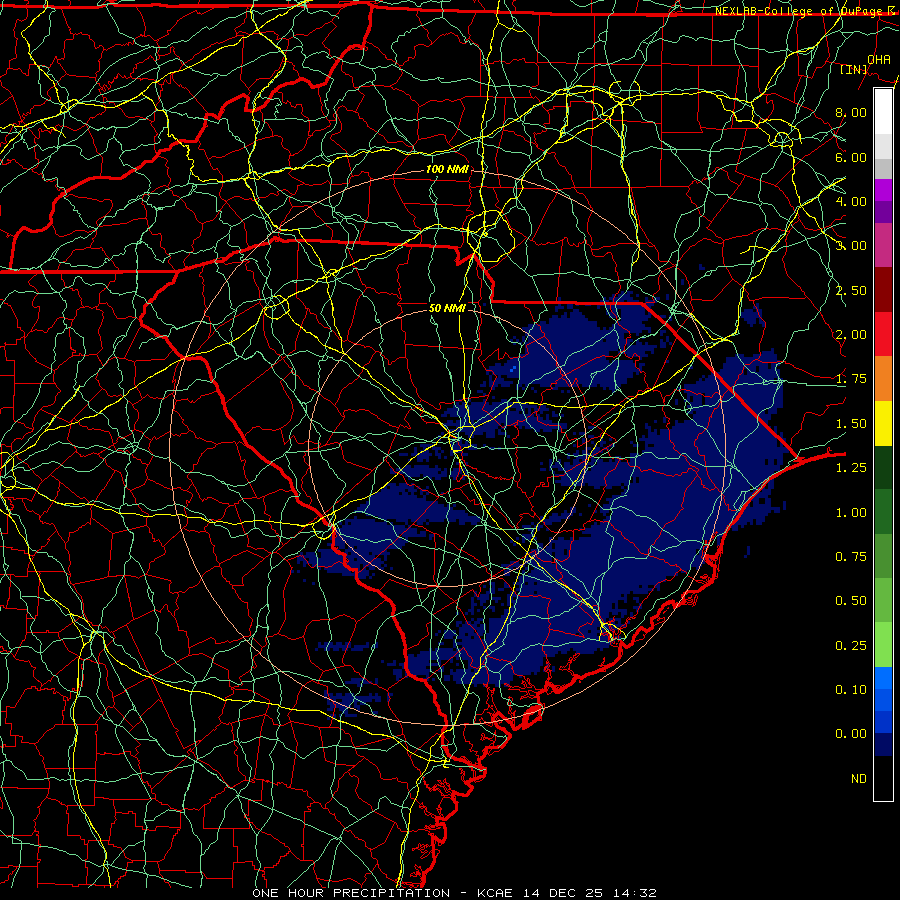Image resolution: width=900 pixels, height=900 pixels.
Task: Pick the light green 0.25 legend color
Action: click(x=883, y=645)
